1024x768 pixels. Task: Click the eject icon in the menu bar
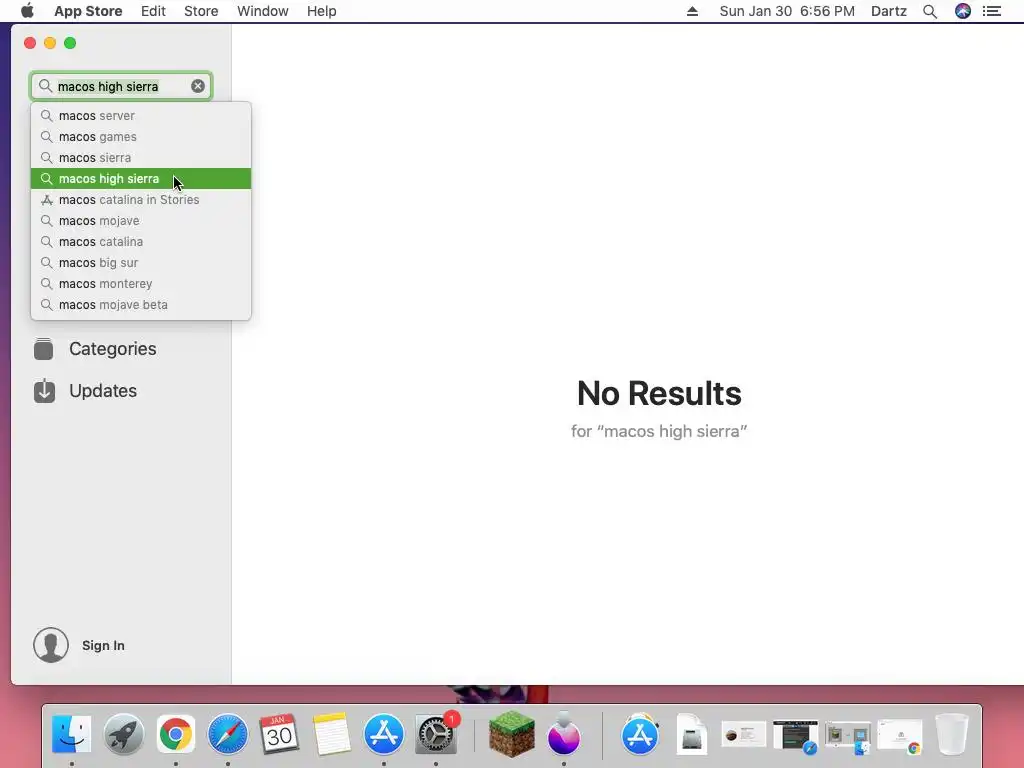point(692,11)
